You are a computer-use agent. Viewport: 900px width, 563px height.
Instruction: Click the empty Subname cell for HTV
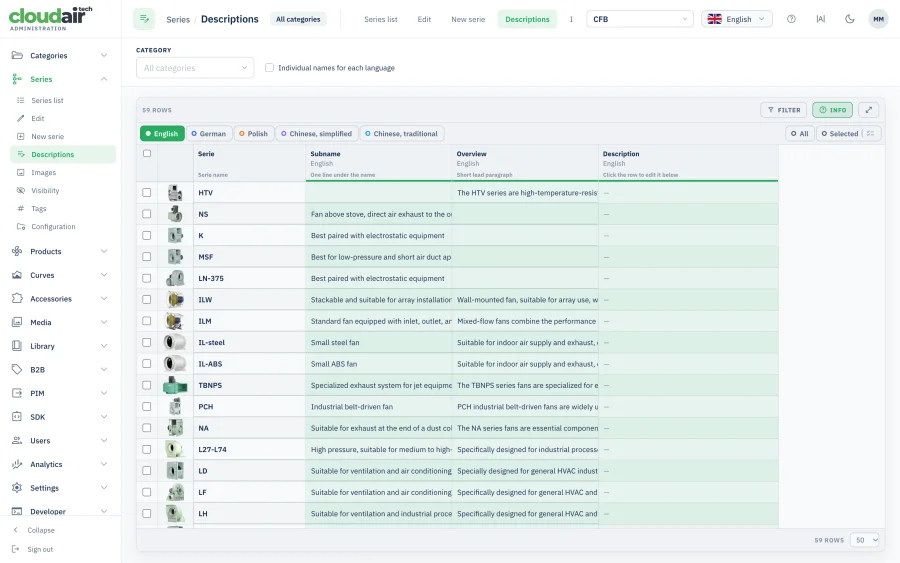pyautogui.click(x=379, y=192)
